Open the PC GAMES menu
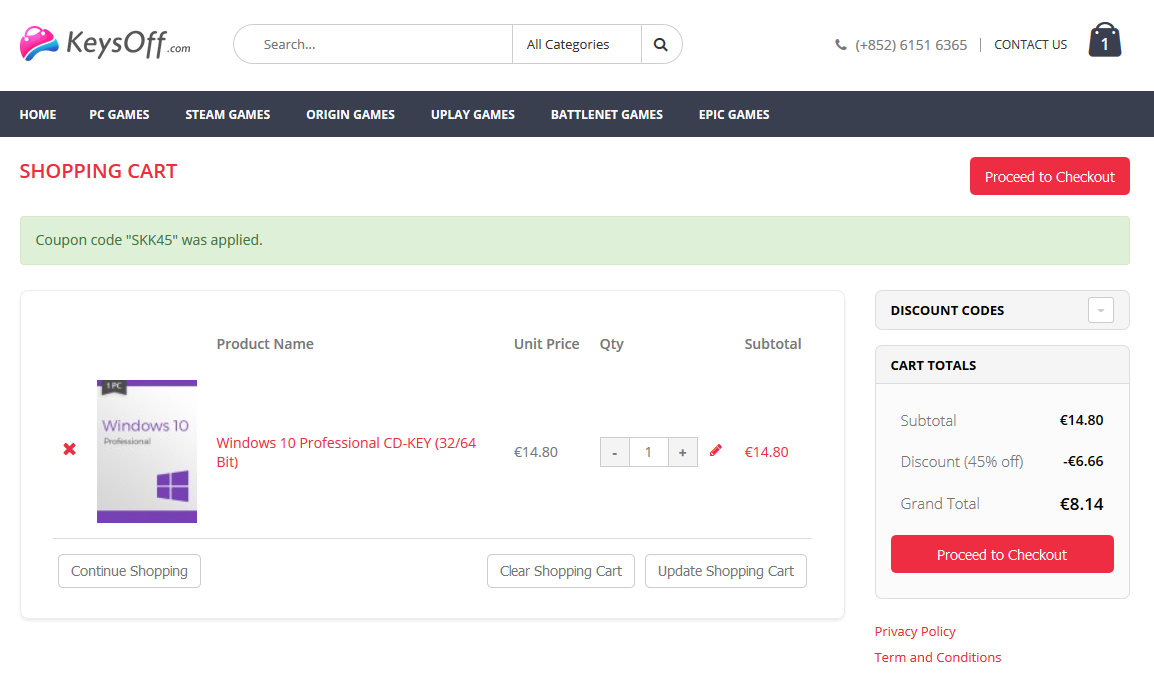 (119, 115)
